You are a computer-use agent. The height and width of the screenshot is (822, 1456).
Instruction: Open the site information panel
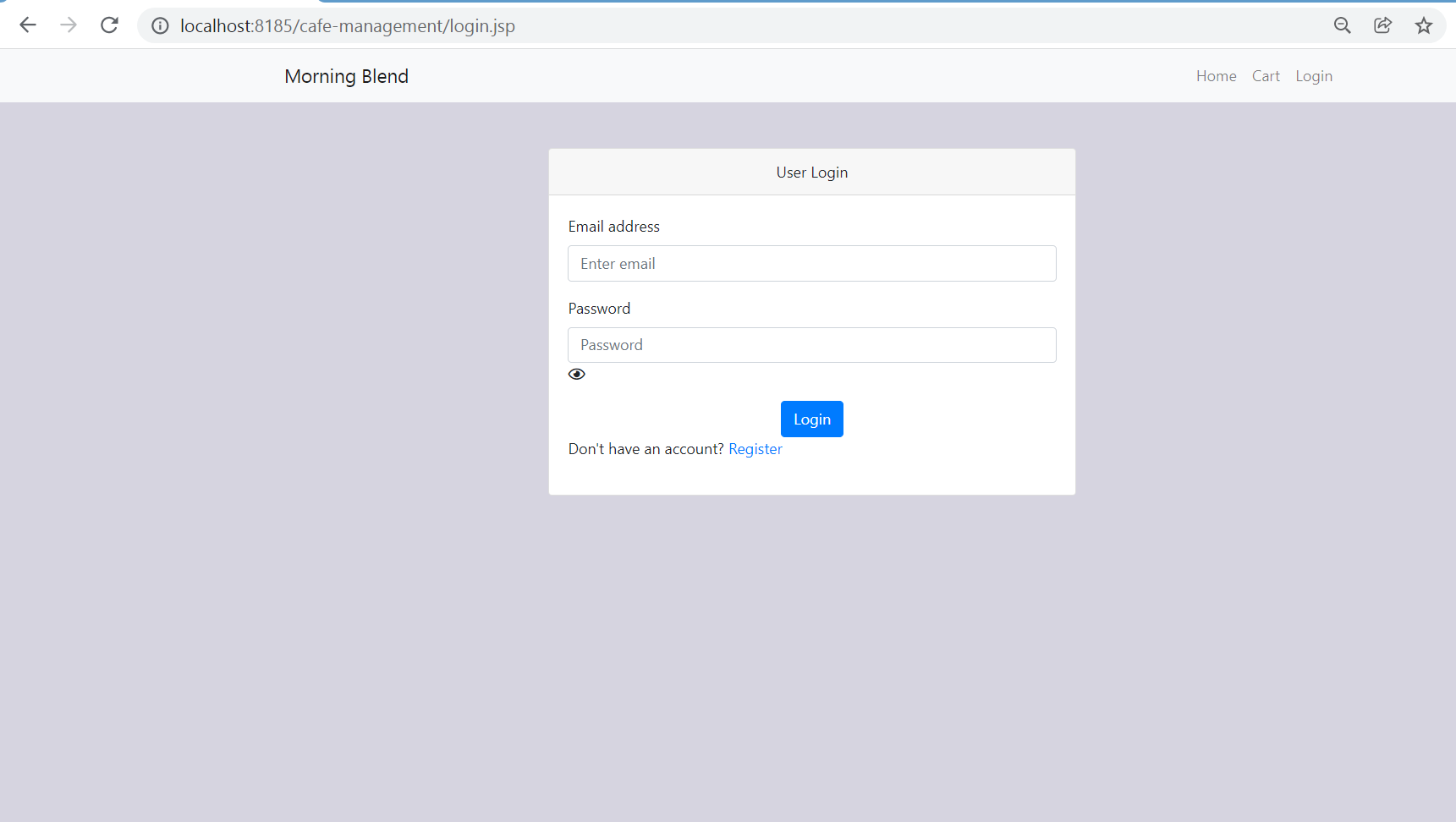tap(160, 25)
